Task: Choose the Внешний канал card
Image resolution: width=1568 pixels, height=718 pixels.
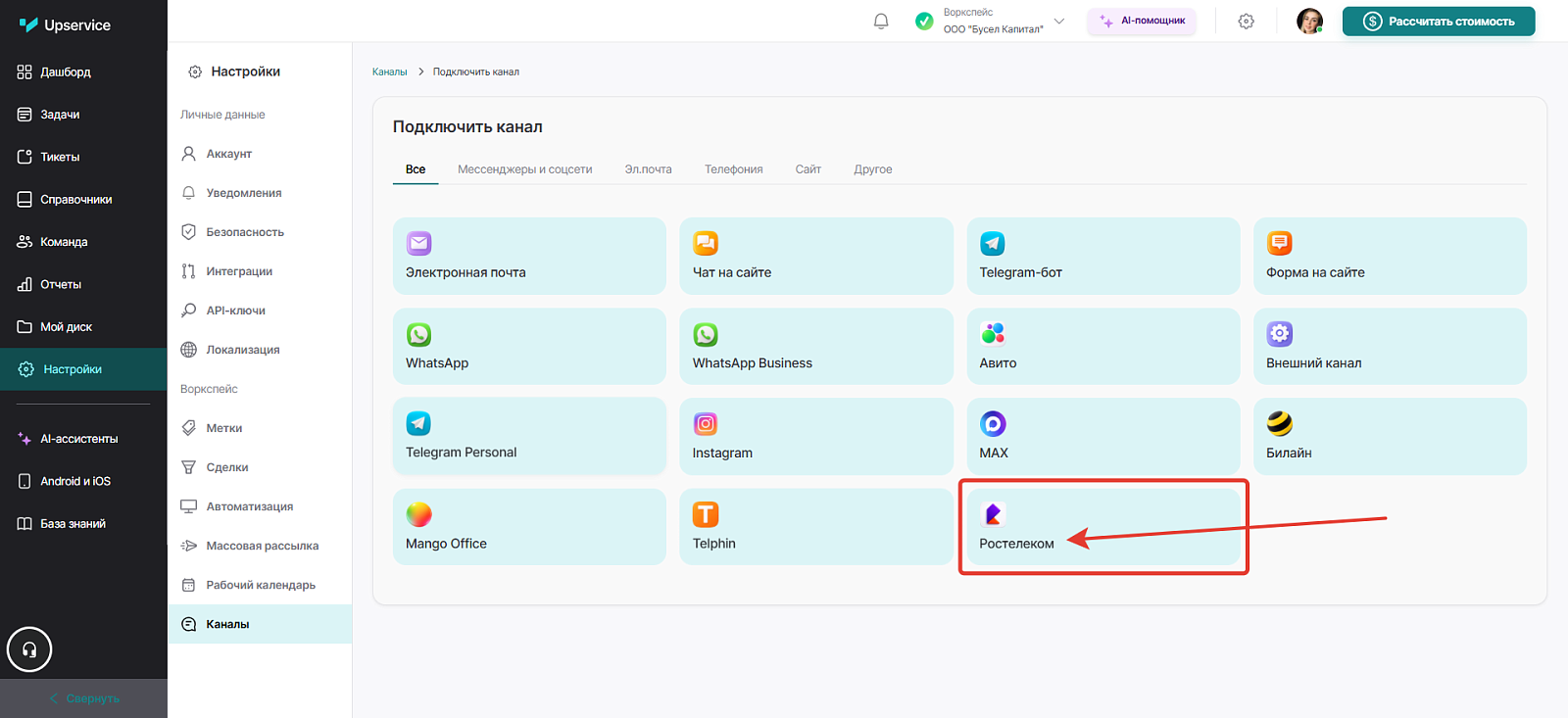Action: pos(1390,347)
